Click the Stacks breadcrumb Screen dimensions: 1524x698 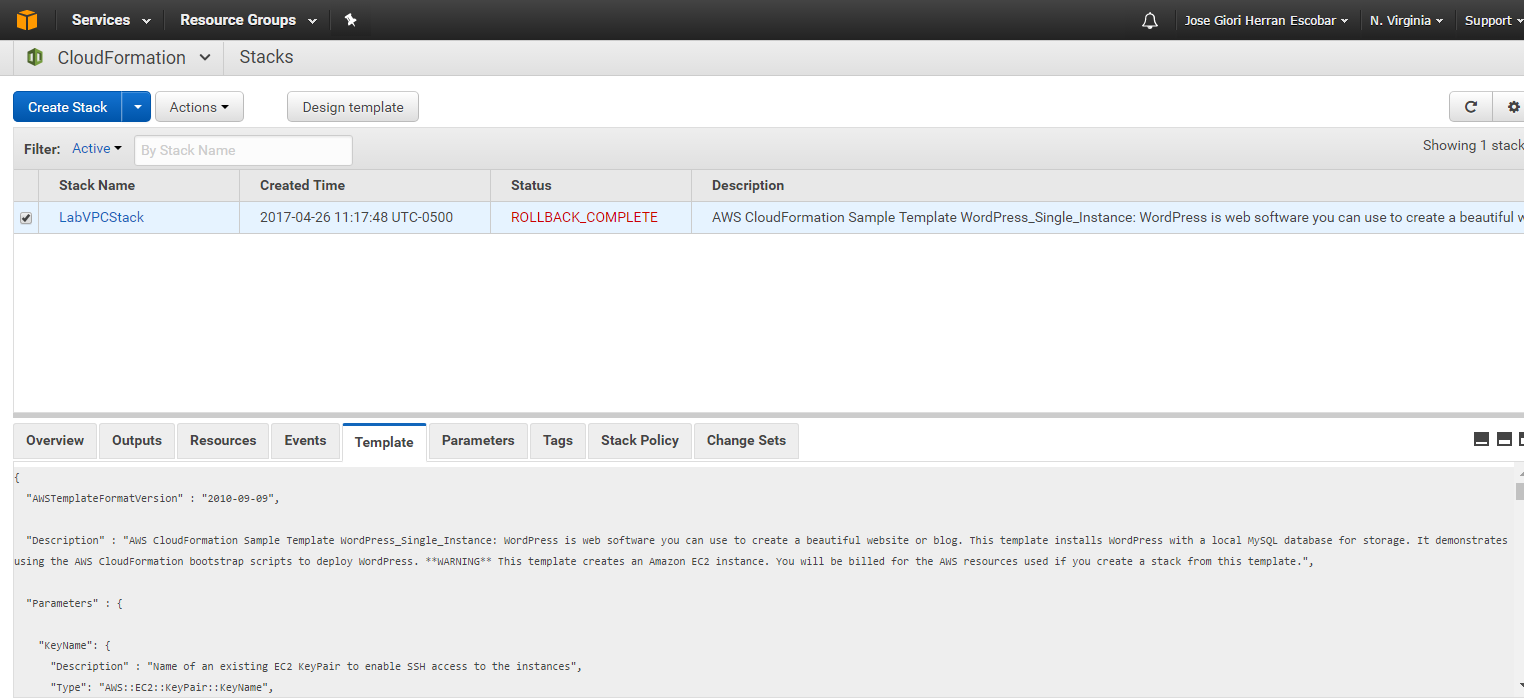[266, 57]
